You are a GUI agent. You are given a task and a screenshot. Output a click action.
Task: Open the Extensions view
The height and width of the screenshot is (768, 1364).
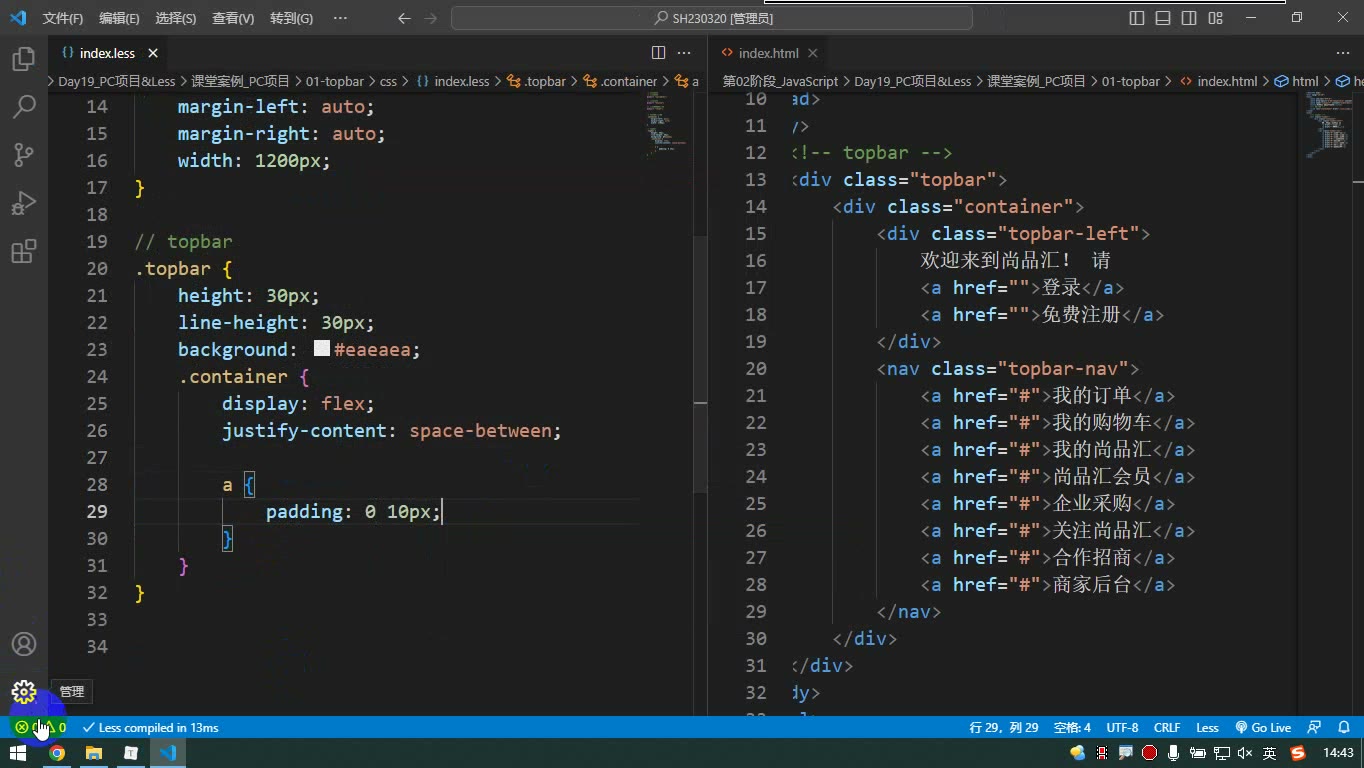coord(24,251)
